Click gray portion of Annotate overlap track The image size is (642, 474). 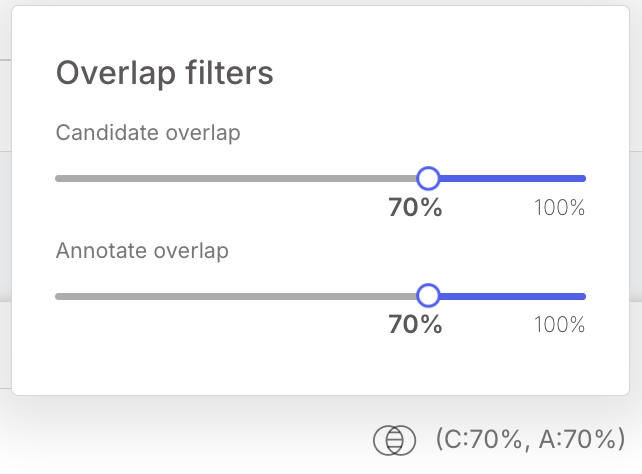(240, 296)
